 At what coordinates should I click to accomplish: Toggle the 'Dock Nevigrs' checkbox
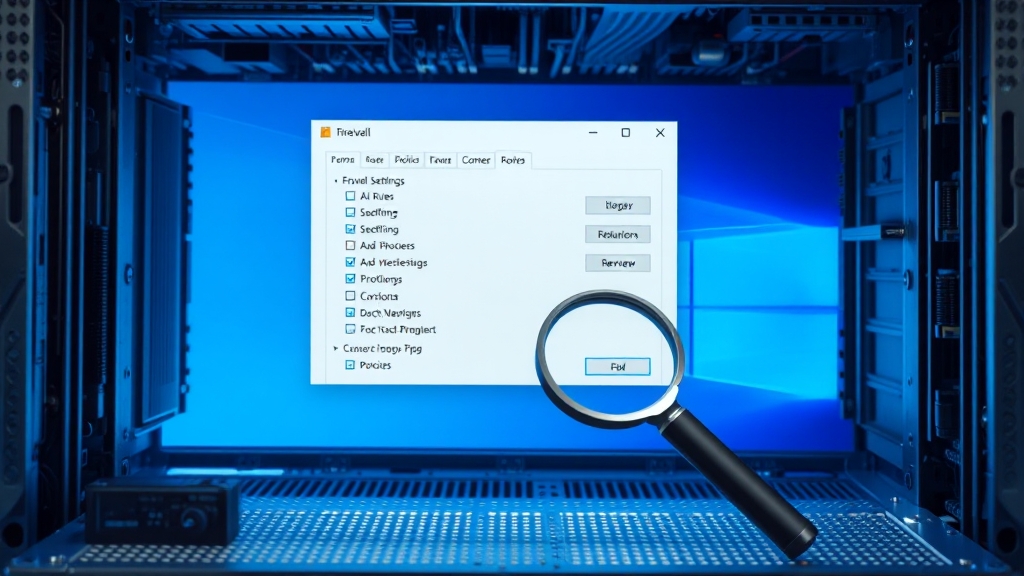(351, 313)
